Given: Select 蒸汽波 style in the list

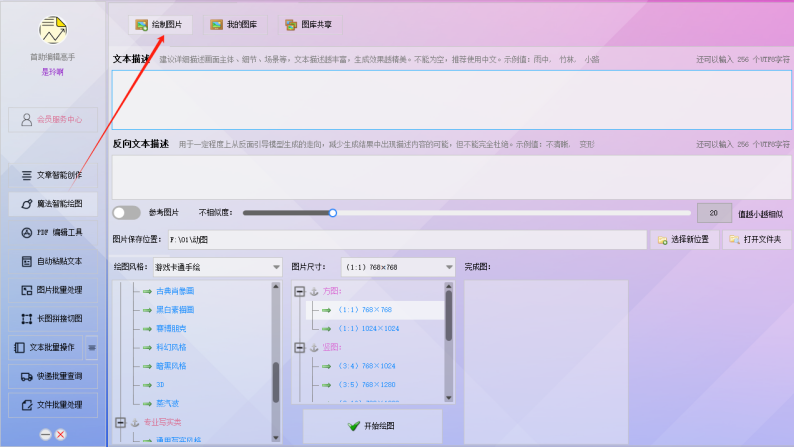Looking at the screenshot, I should tap(168, 403).
